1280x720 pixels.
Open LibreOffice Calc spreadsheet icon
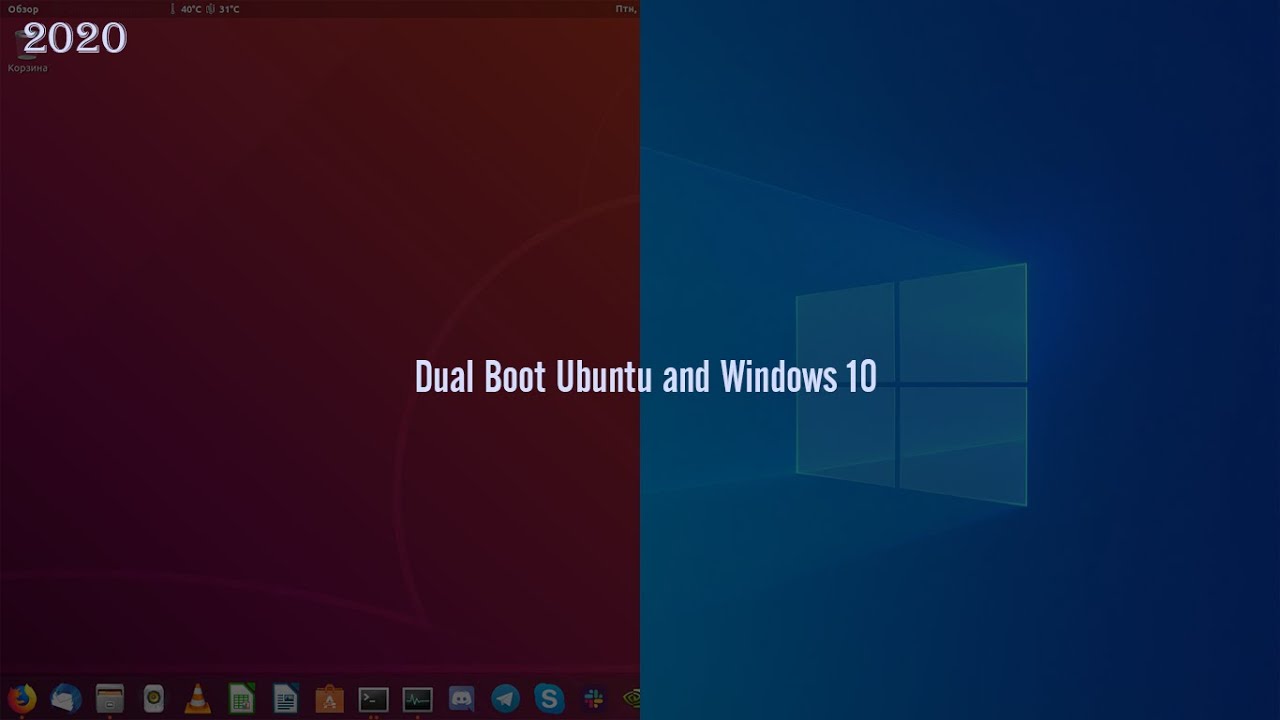click(242, 698)
